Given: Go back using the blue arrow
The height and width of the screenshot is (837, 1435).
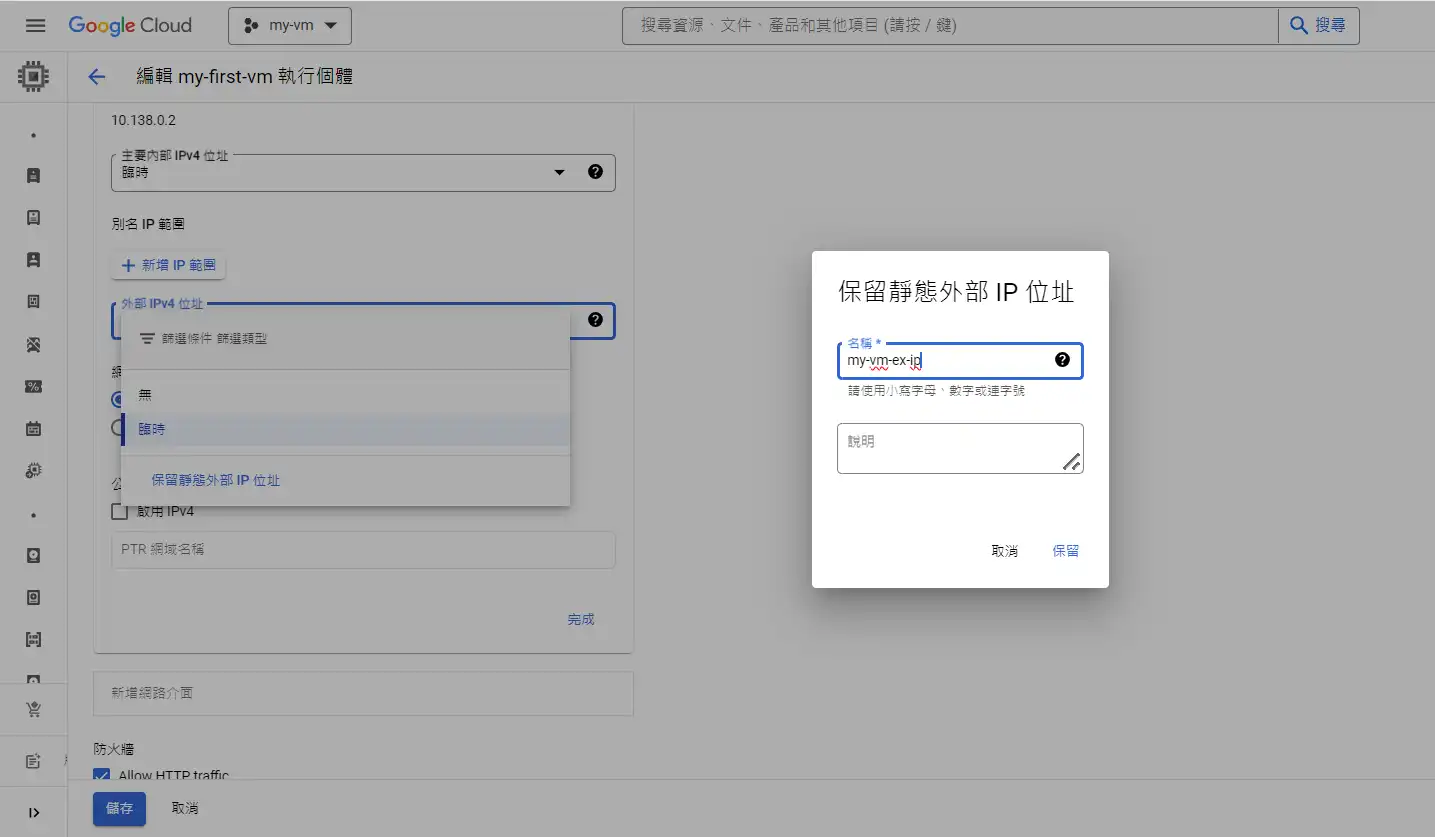Looking at the screenshot, I should pyautogui.click(x=97, y=77).
